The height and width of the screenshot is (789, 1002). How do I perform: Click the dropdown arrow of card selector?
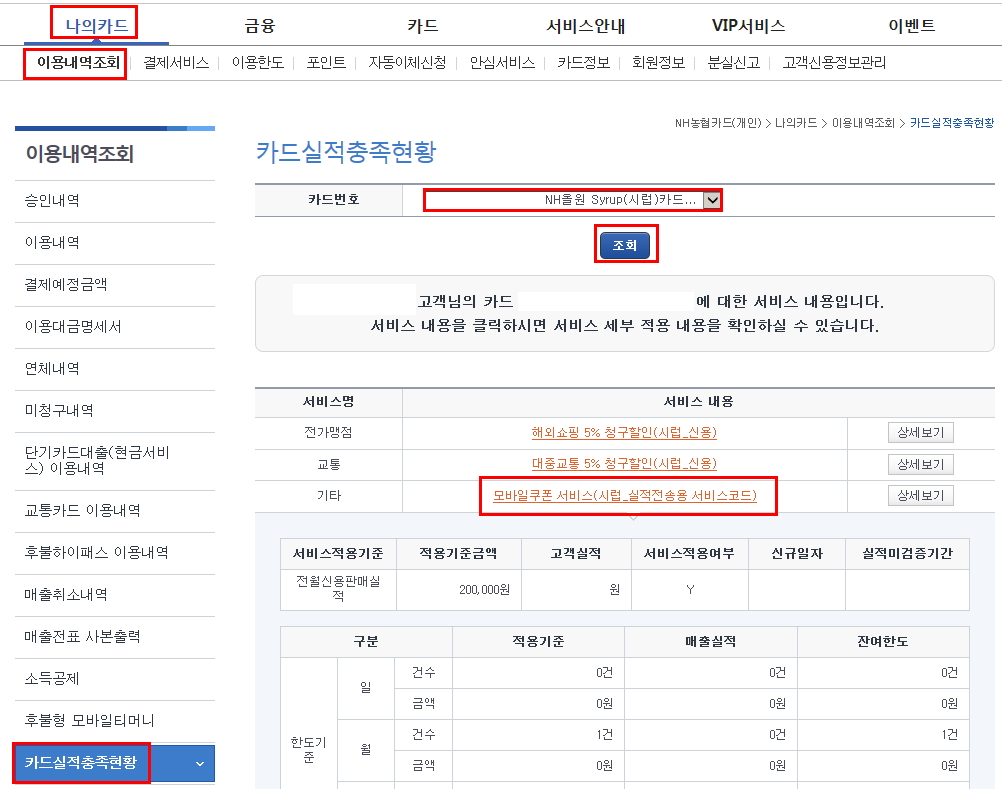click(712, 199)
